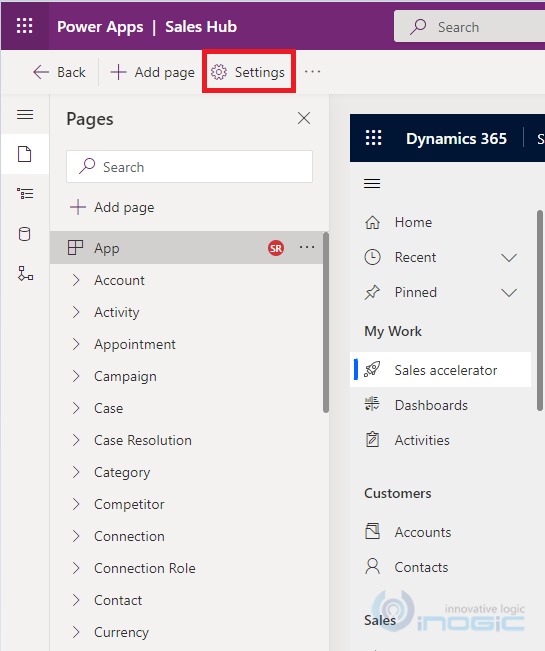
Task: Open the Power Apps app launcher waffle
Action: pyautogui.click(x=24, y=26)
